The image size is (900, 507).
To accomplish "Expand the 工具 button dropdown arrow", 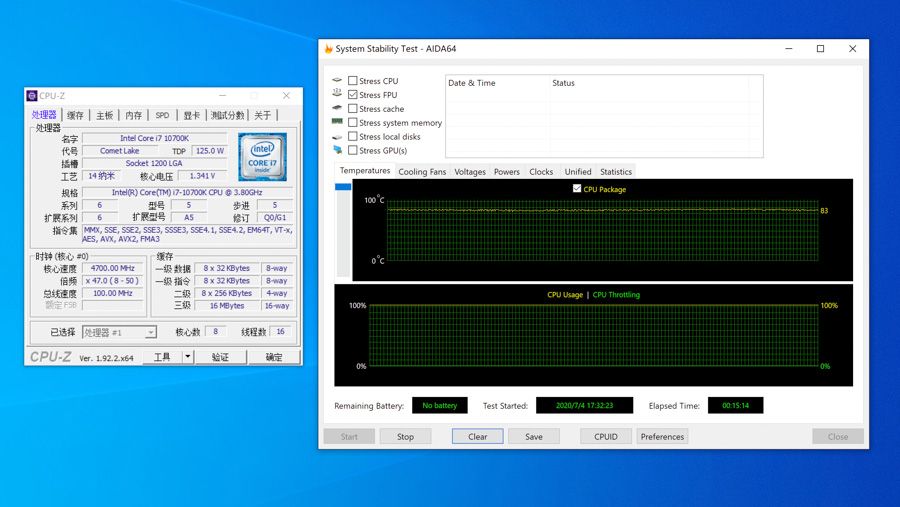I will [x=187, y=357].
